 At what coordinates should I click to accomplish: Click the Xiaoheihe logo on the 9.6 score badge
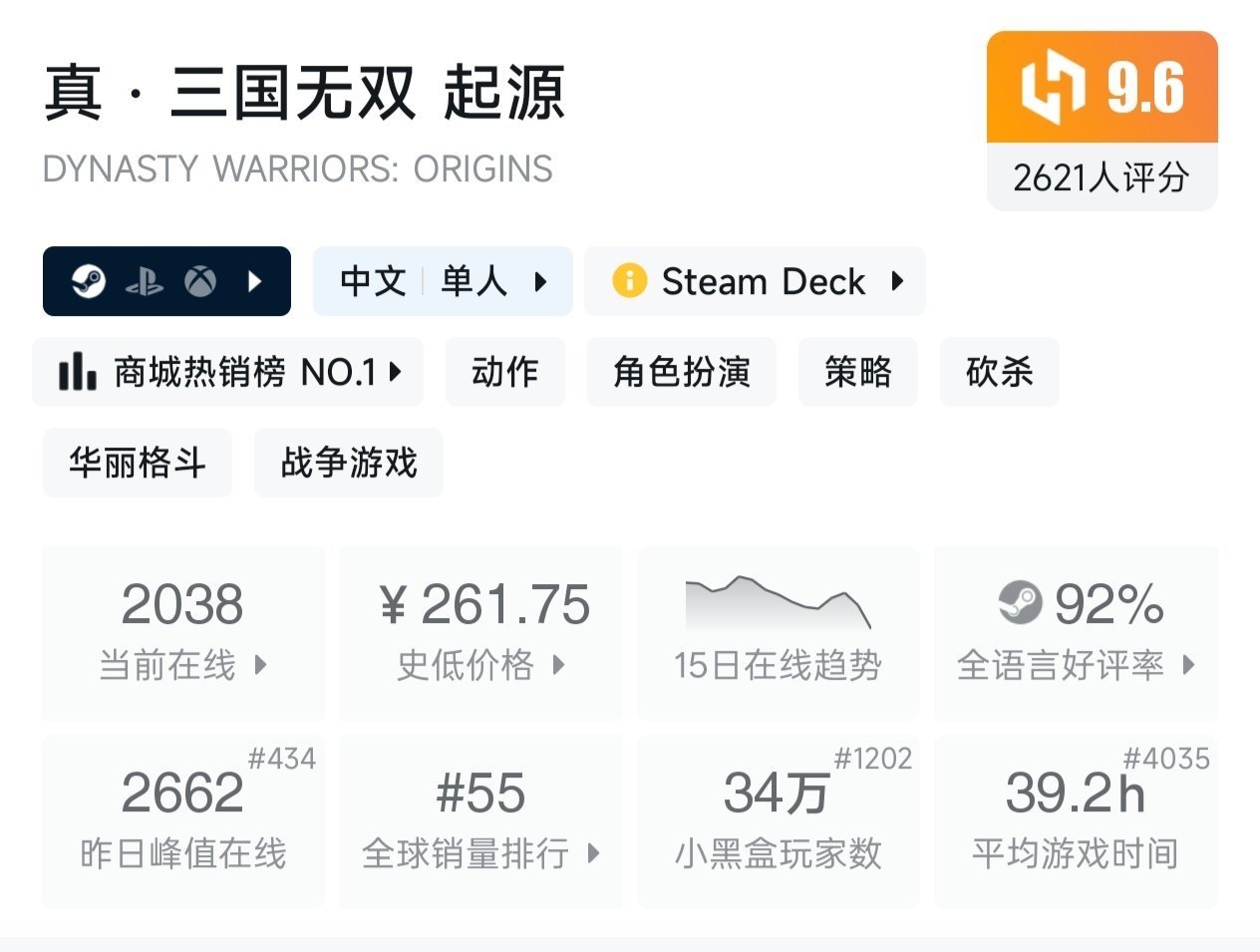click(1052, 88)
